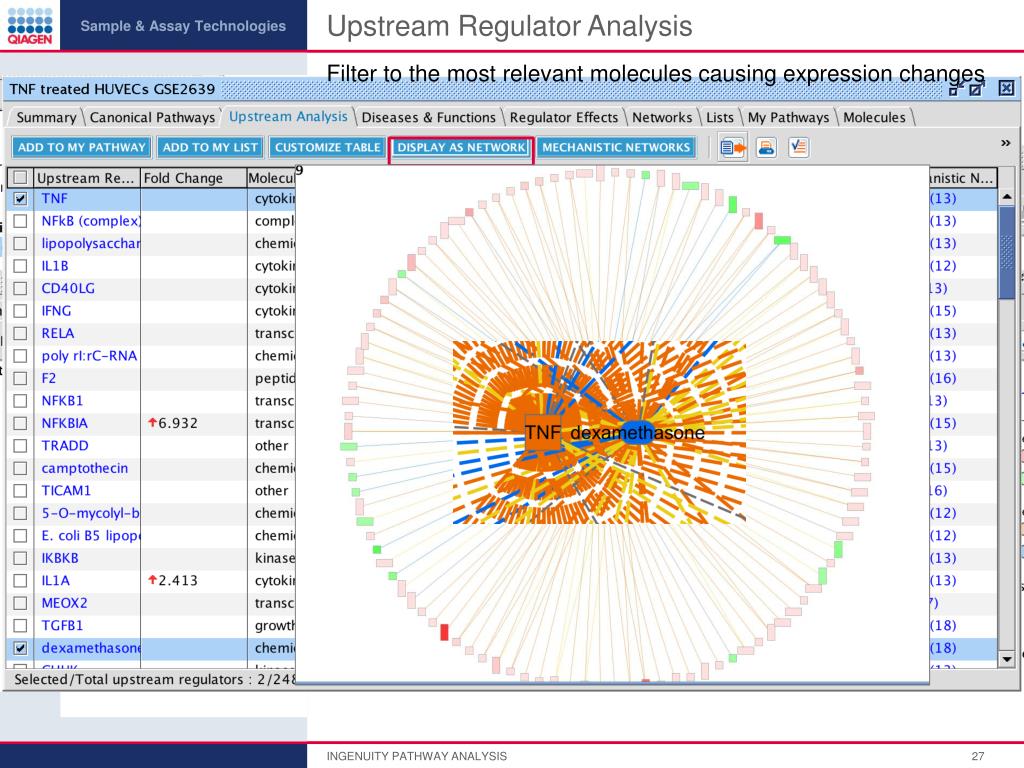Open the MEOX2 regulator link

tap(64, 603)
